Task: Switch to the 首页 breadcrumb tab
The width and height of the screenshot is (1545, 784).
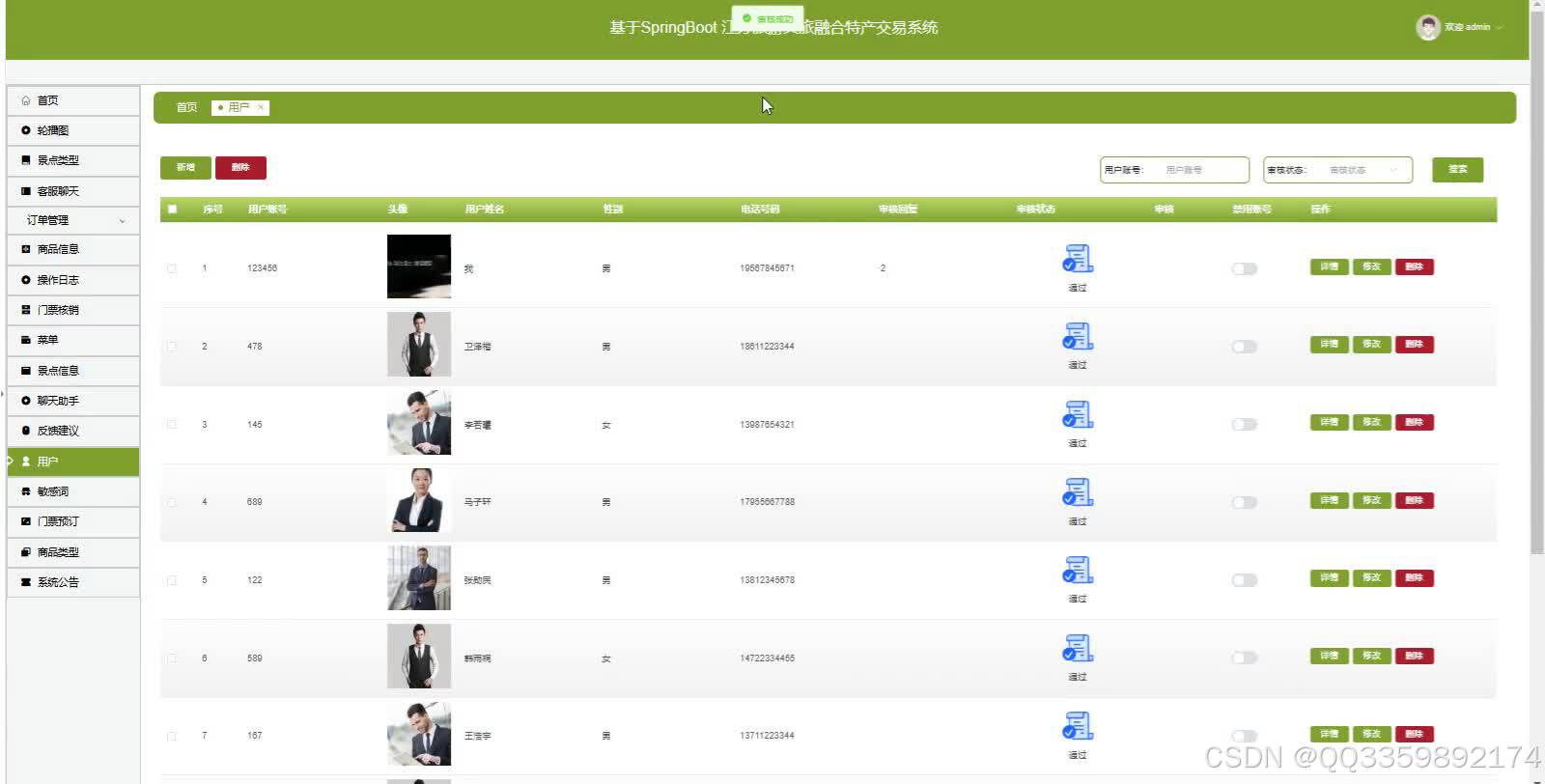Action: click(186, 107)
